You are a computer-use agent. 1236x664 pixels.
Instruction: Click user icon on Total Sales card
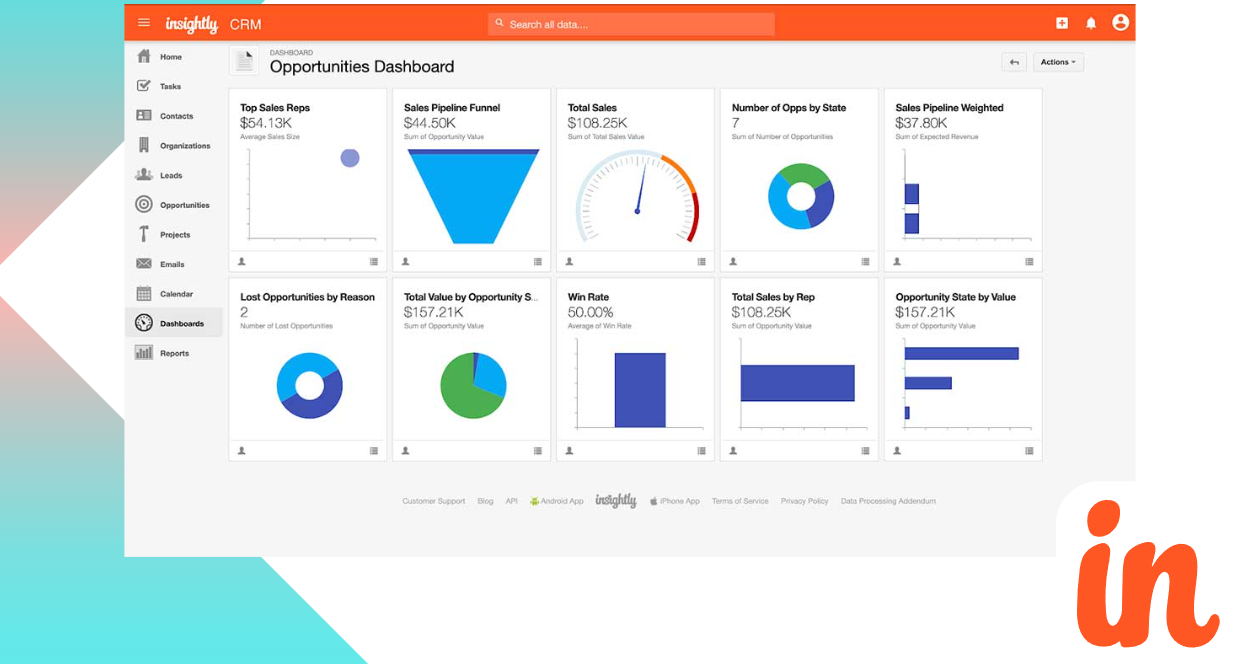(569, 262)
